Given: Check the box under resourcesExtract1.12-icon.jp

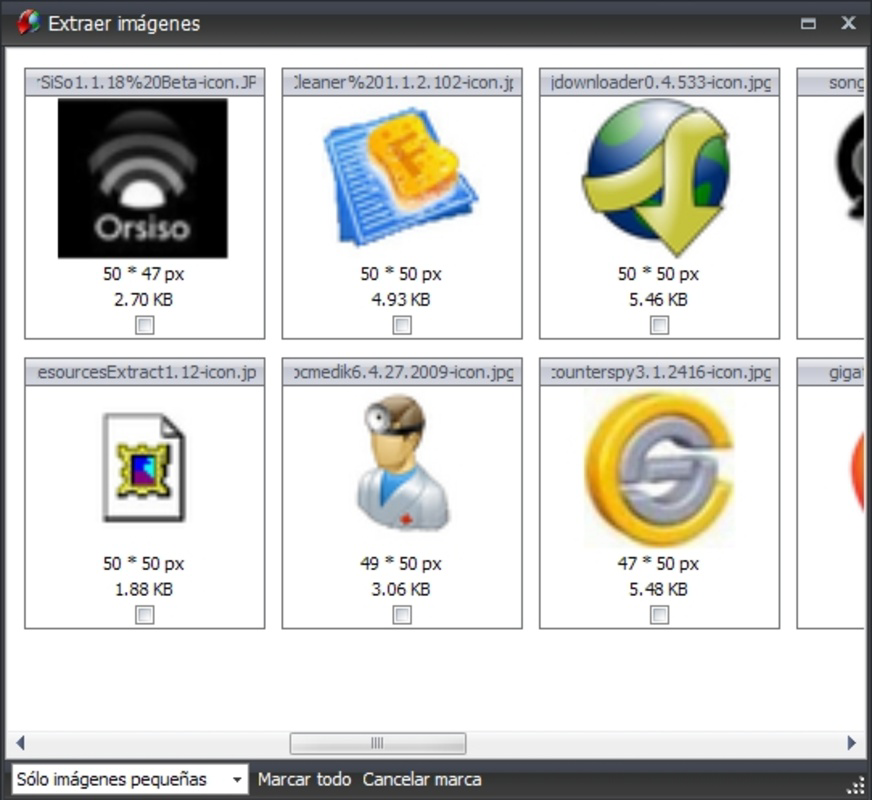Looking at the screenshot, I should (143, 616).
